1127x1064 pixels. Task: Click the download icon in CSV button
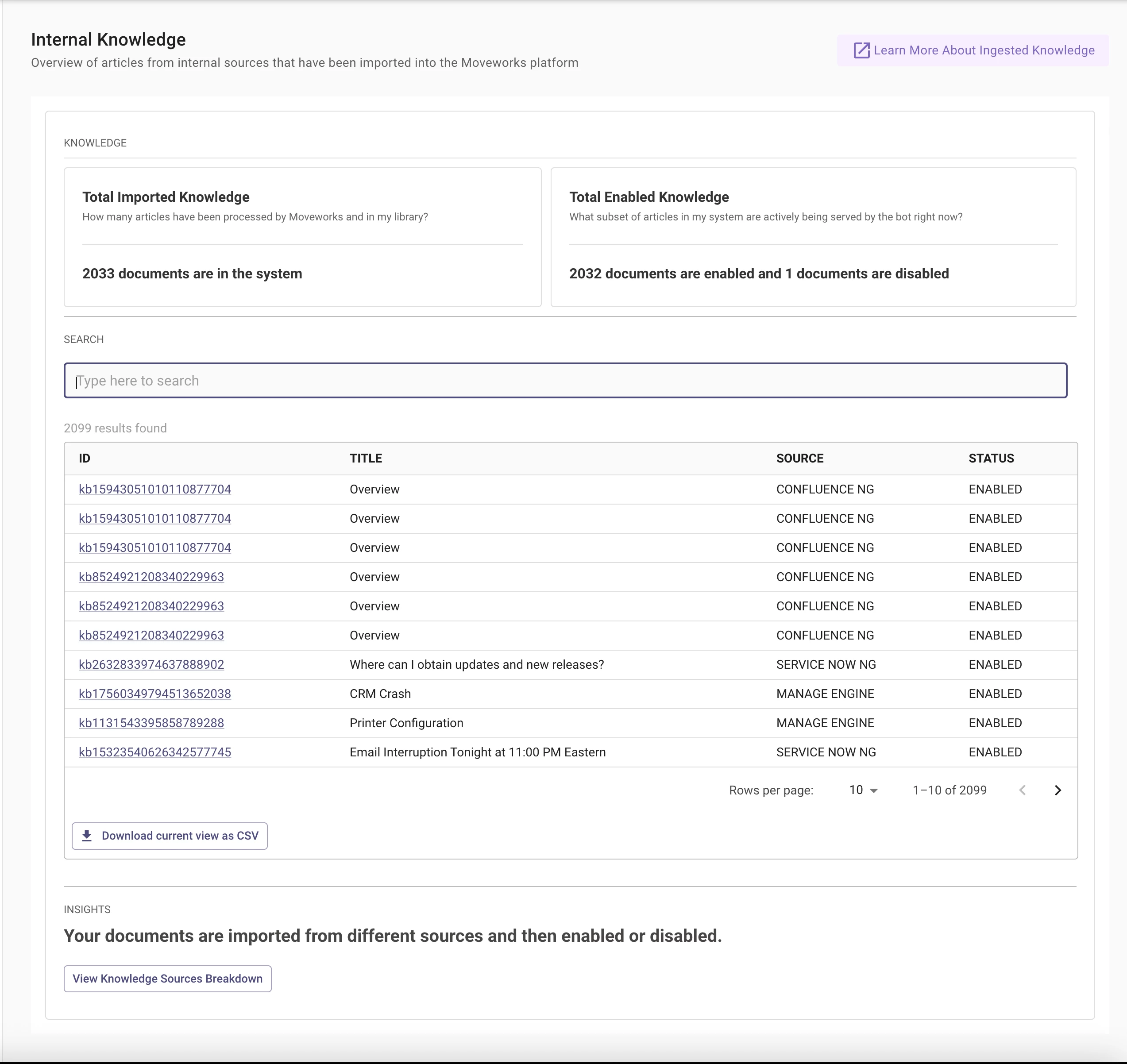(87, 836)
